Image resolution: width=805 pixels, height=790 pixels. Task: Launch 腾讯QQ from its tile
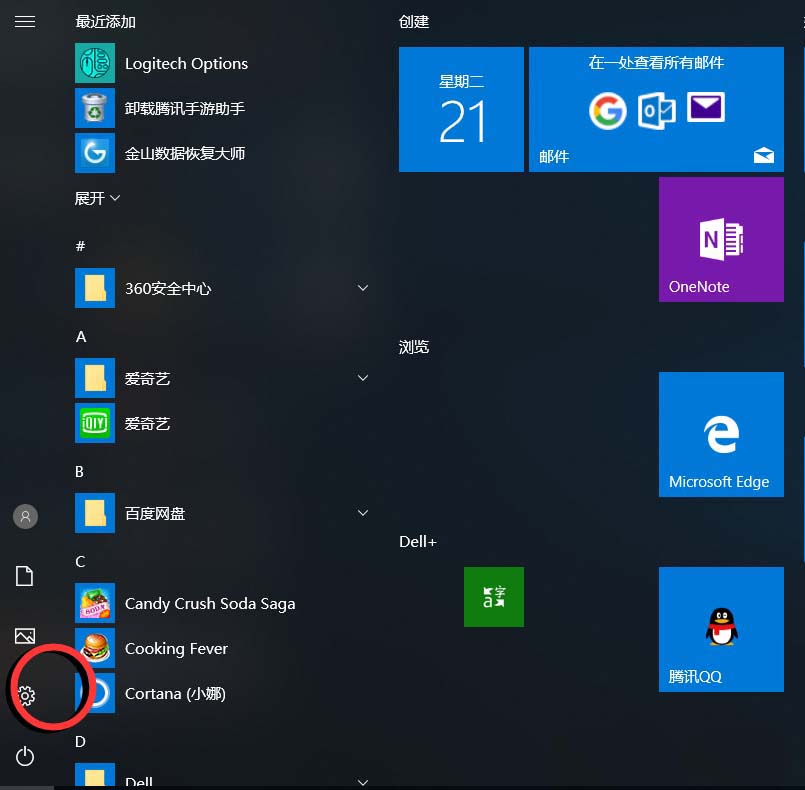pos(720,629)
